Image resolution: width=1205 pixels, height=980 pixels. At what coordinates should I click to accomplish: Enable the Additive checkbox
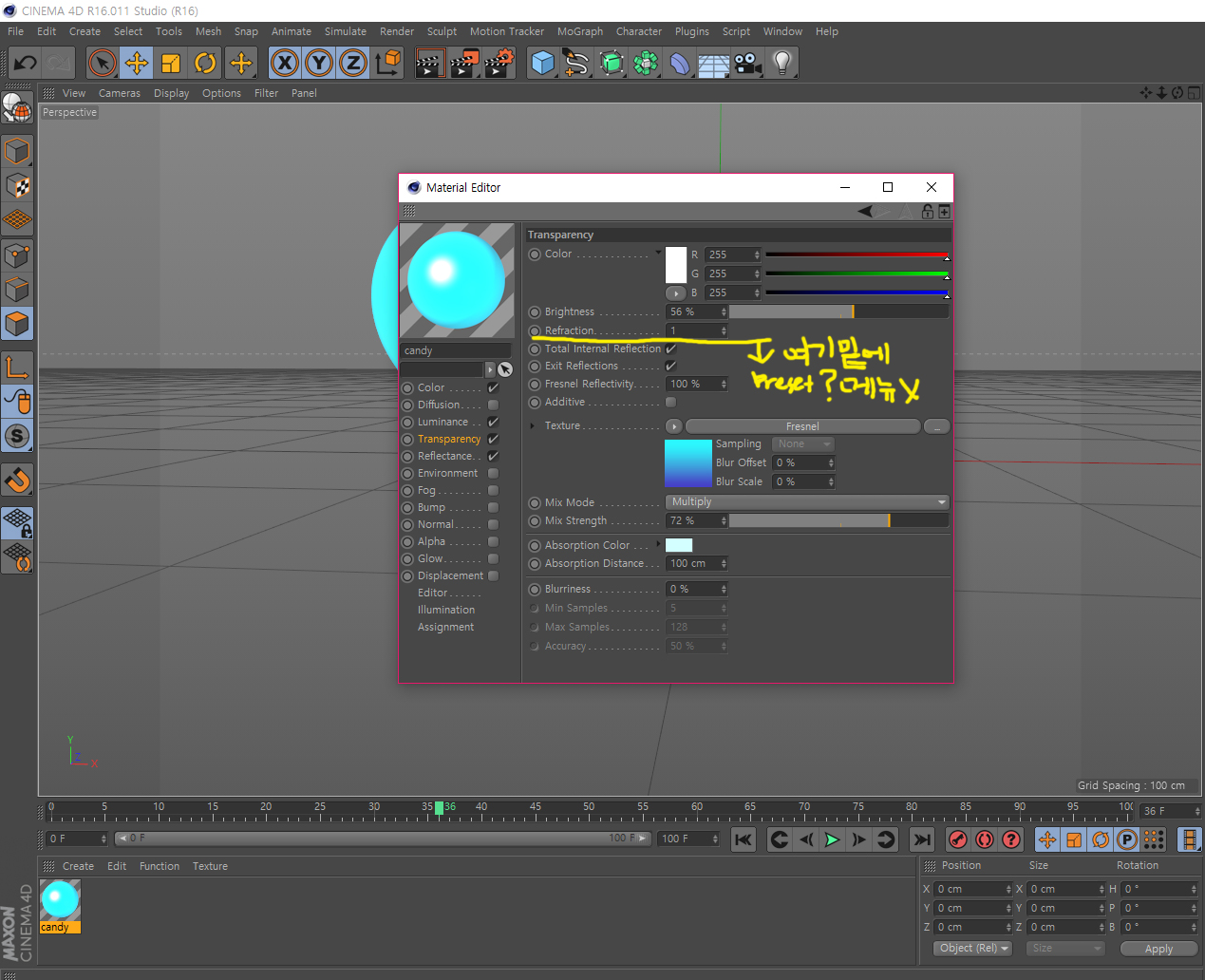tap(671, 402)
